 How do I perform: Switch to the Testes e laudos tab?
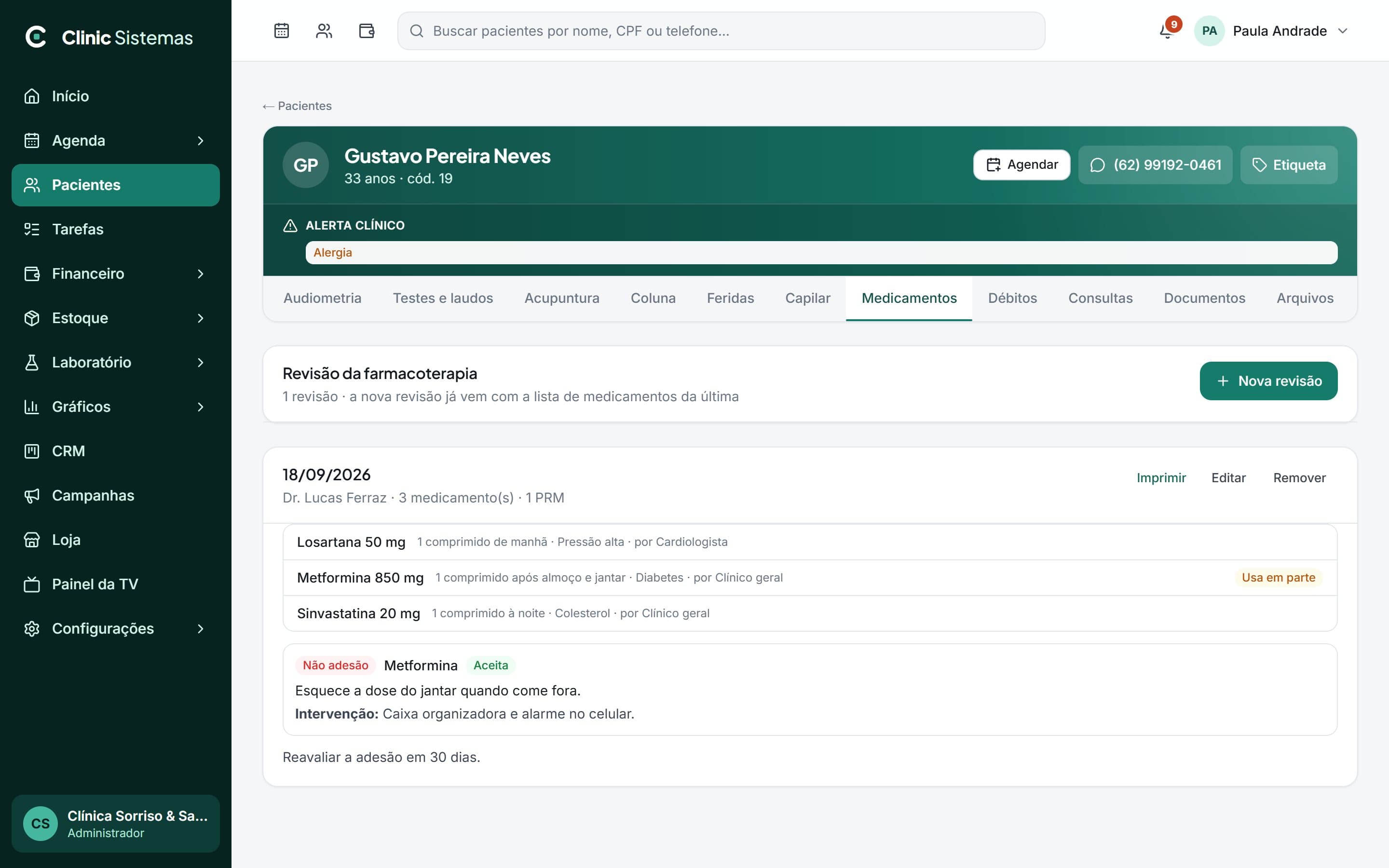tap(443, 298)
